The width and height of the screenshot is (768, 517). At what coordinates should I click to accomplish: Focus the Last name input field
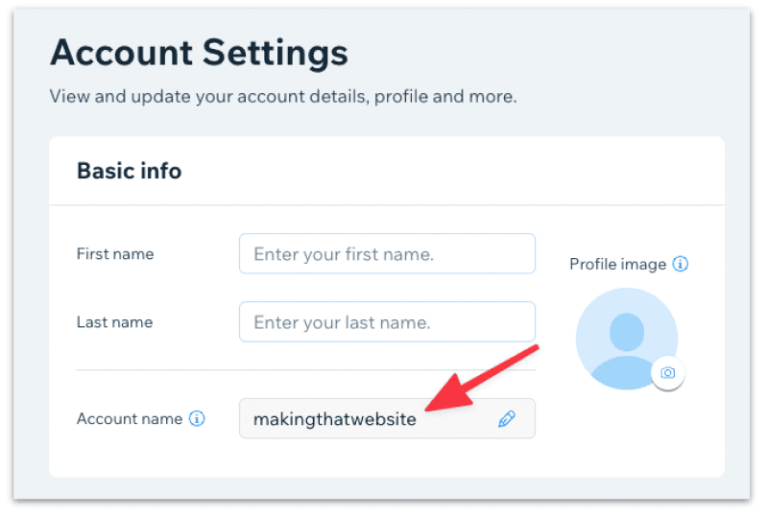[387, 323]
